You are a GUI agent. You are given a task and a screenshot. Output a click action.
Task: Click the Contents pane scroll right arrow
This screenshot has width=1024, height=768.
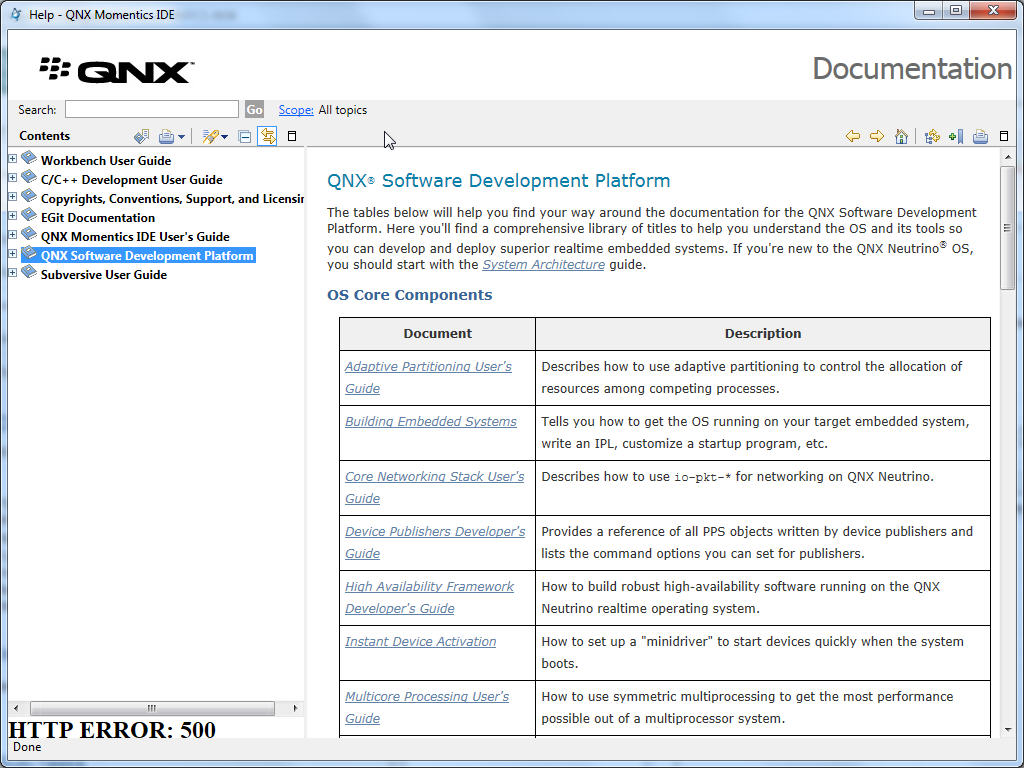tap(295, 708)
